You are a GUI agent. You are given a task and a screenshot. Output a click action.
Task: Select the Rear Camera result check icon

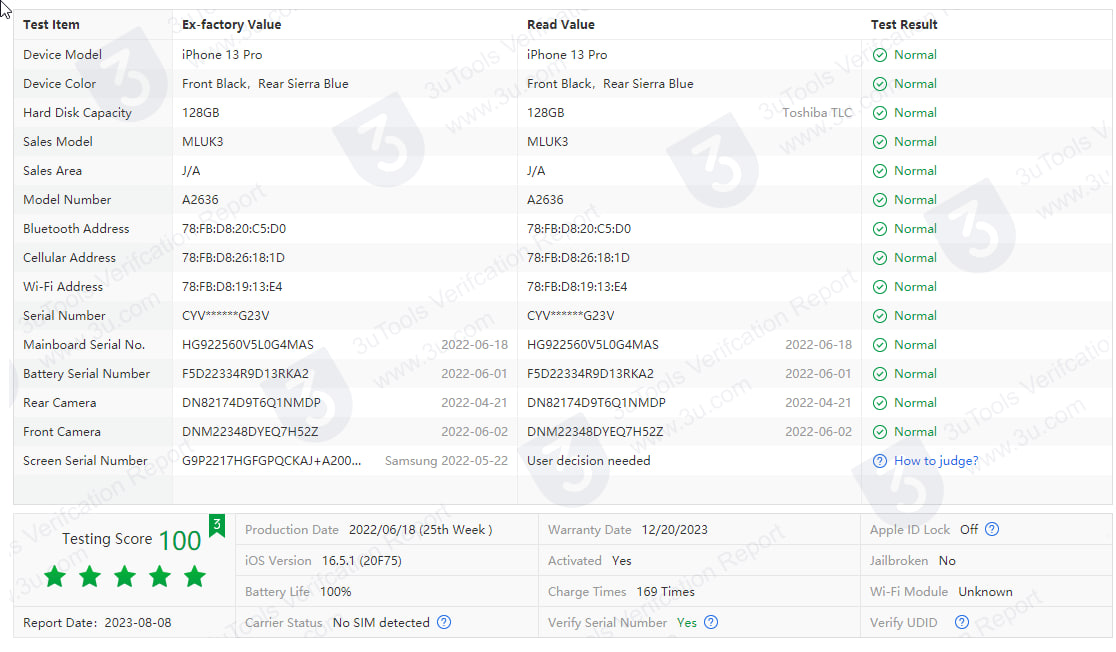tap(880, 403)
